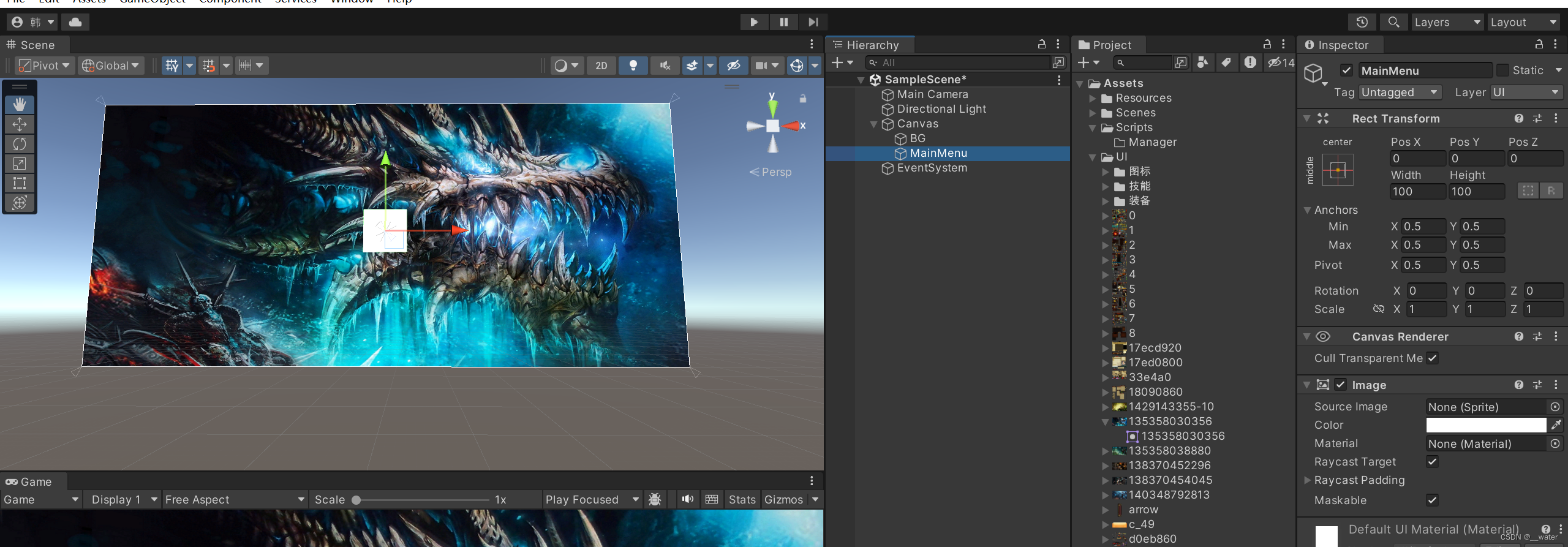Open the Play Focused dropdown
Viewport: 1568px width, 547px height.
(592, 500)
